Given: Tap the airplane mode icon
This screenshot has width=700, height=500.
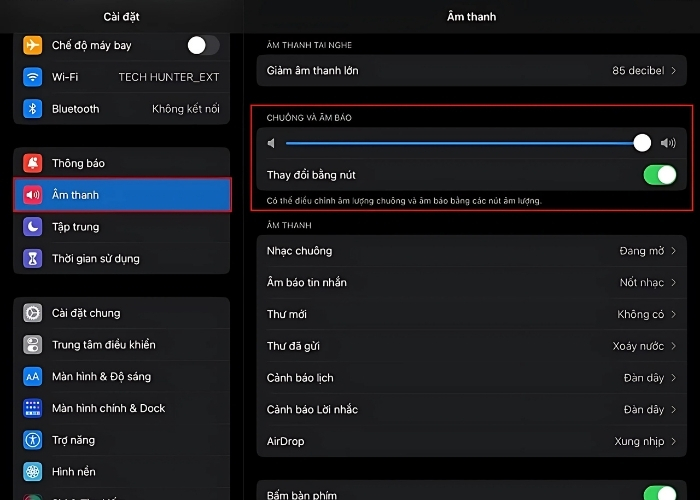Looking at the screenshot, I should (33, 45).
